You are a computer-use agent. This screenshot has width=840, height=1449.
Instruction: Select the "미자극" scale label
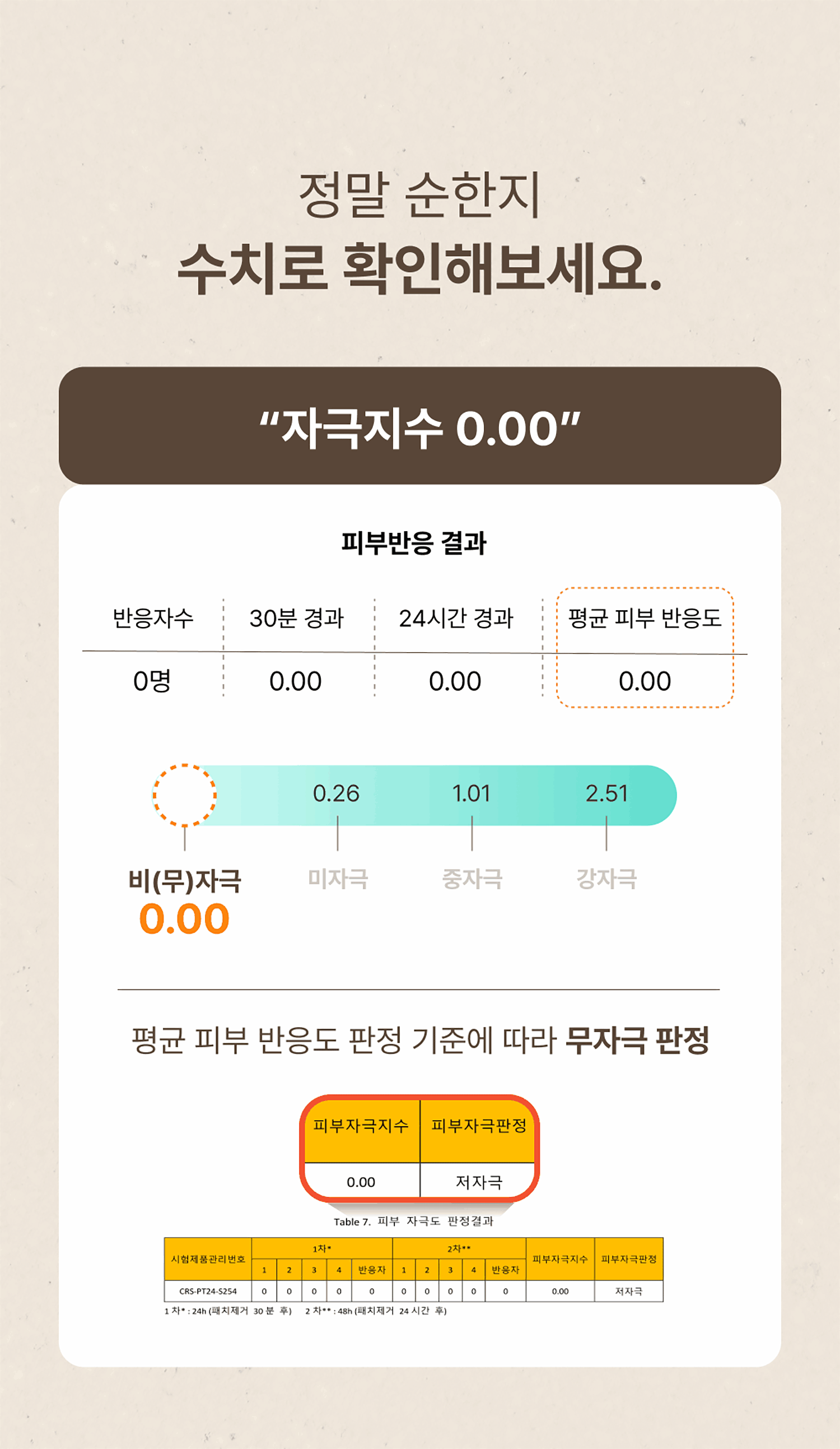(x=338, y=879)
